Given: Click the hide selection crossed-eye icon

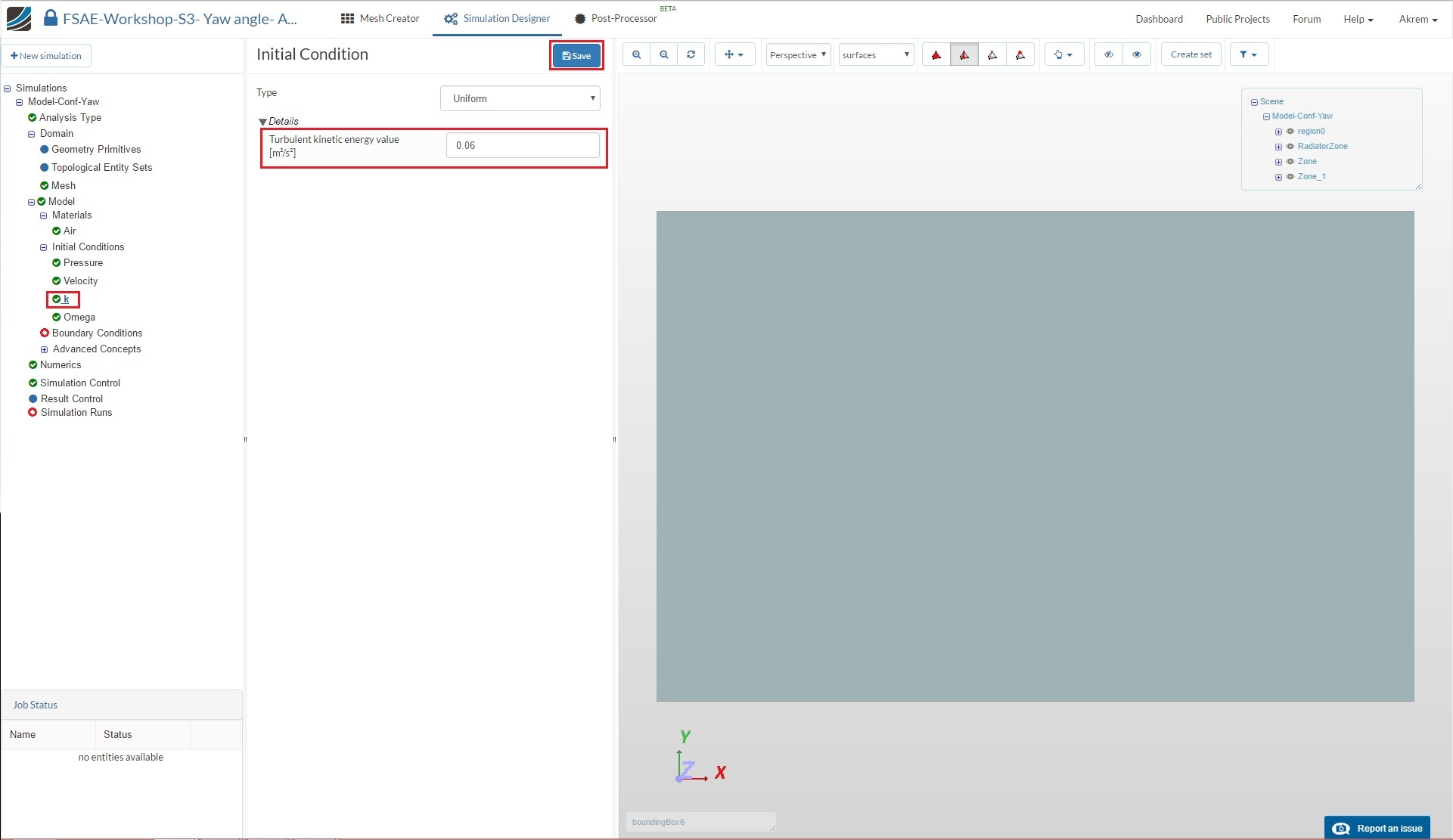Looking at the screenshot, I should point(1108,54).
